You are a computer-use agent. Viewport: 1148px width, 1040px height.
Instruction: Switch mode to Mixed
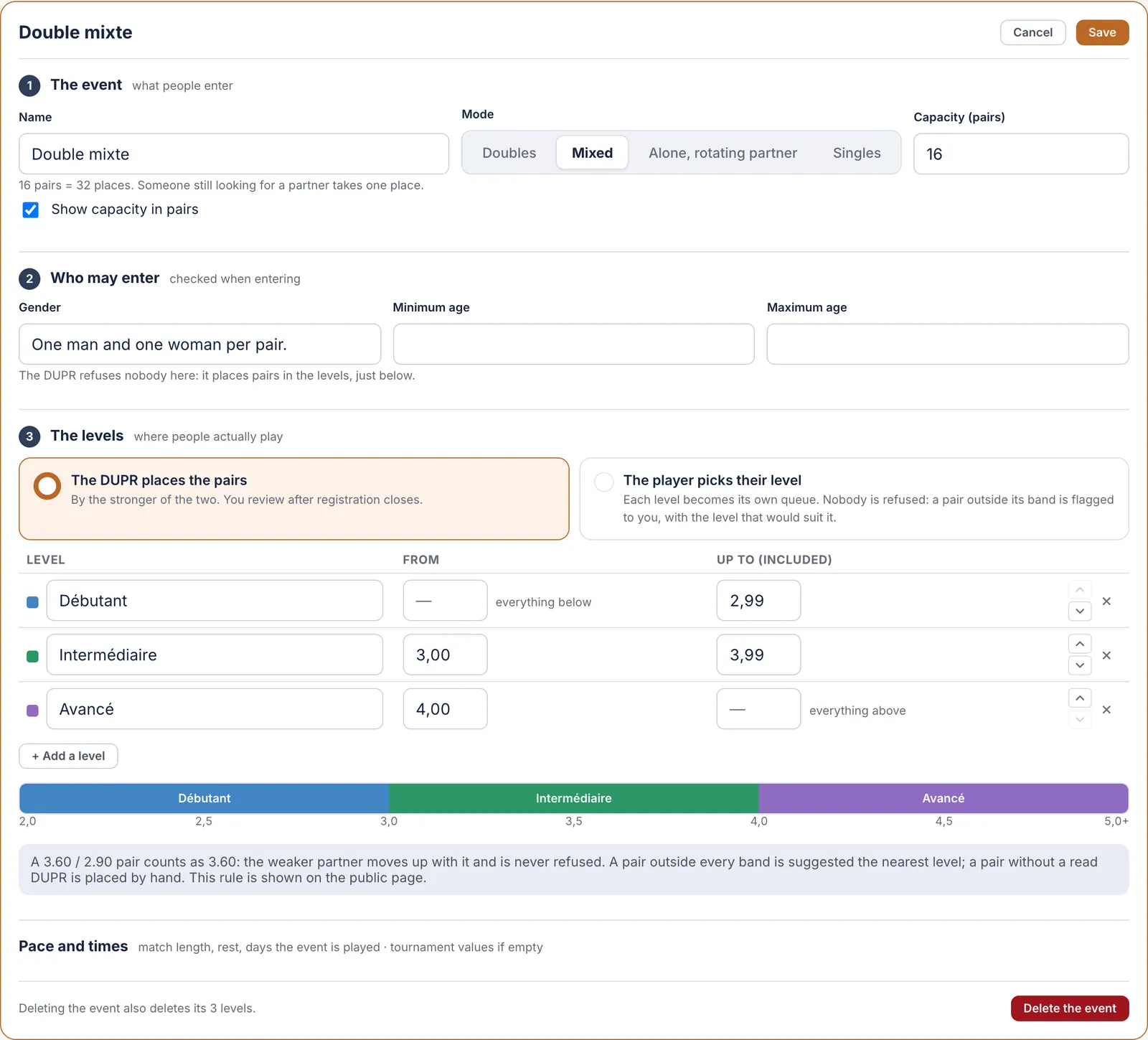(x=593, y=153)
